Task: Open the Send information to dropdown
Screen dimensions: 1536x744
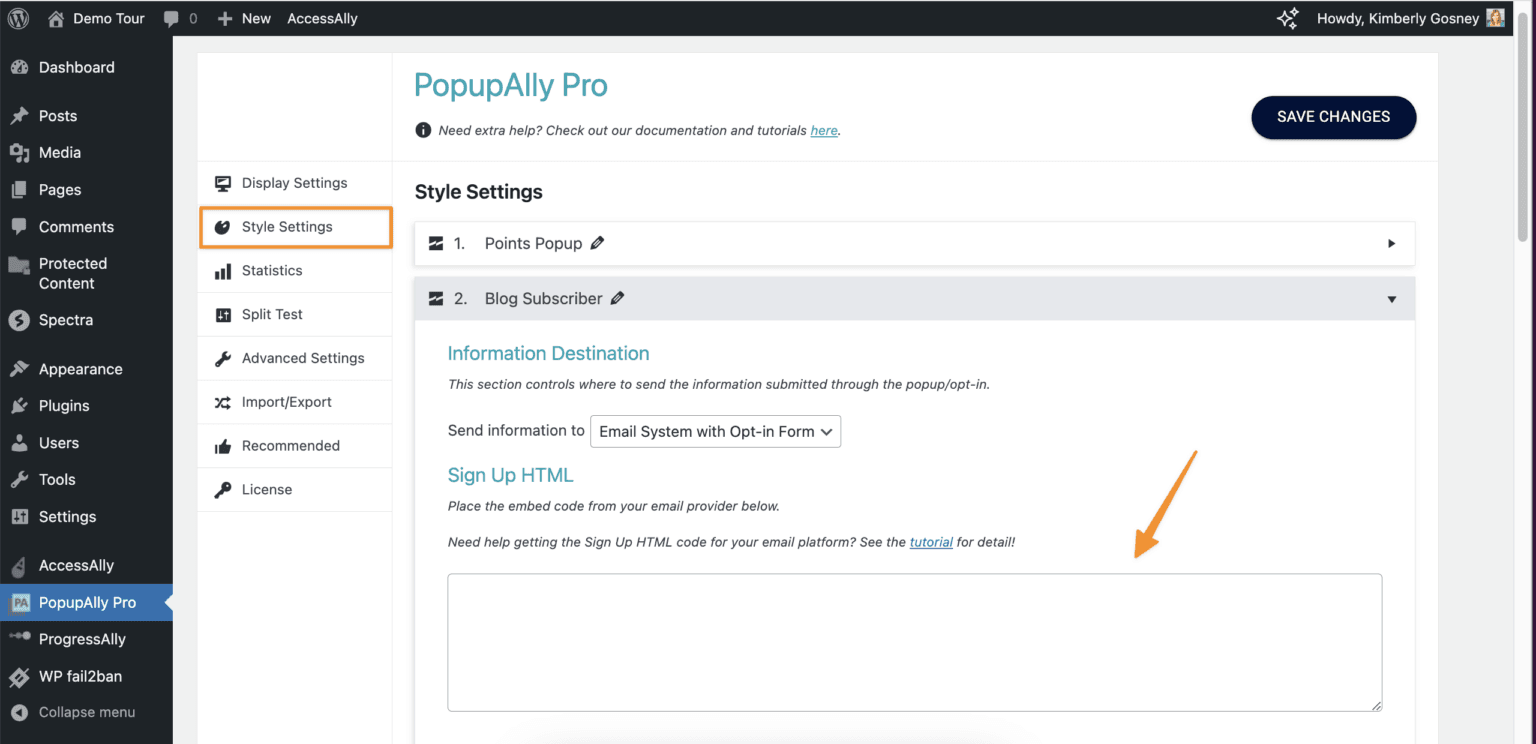Action: (714, 431)
